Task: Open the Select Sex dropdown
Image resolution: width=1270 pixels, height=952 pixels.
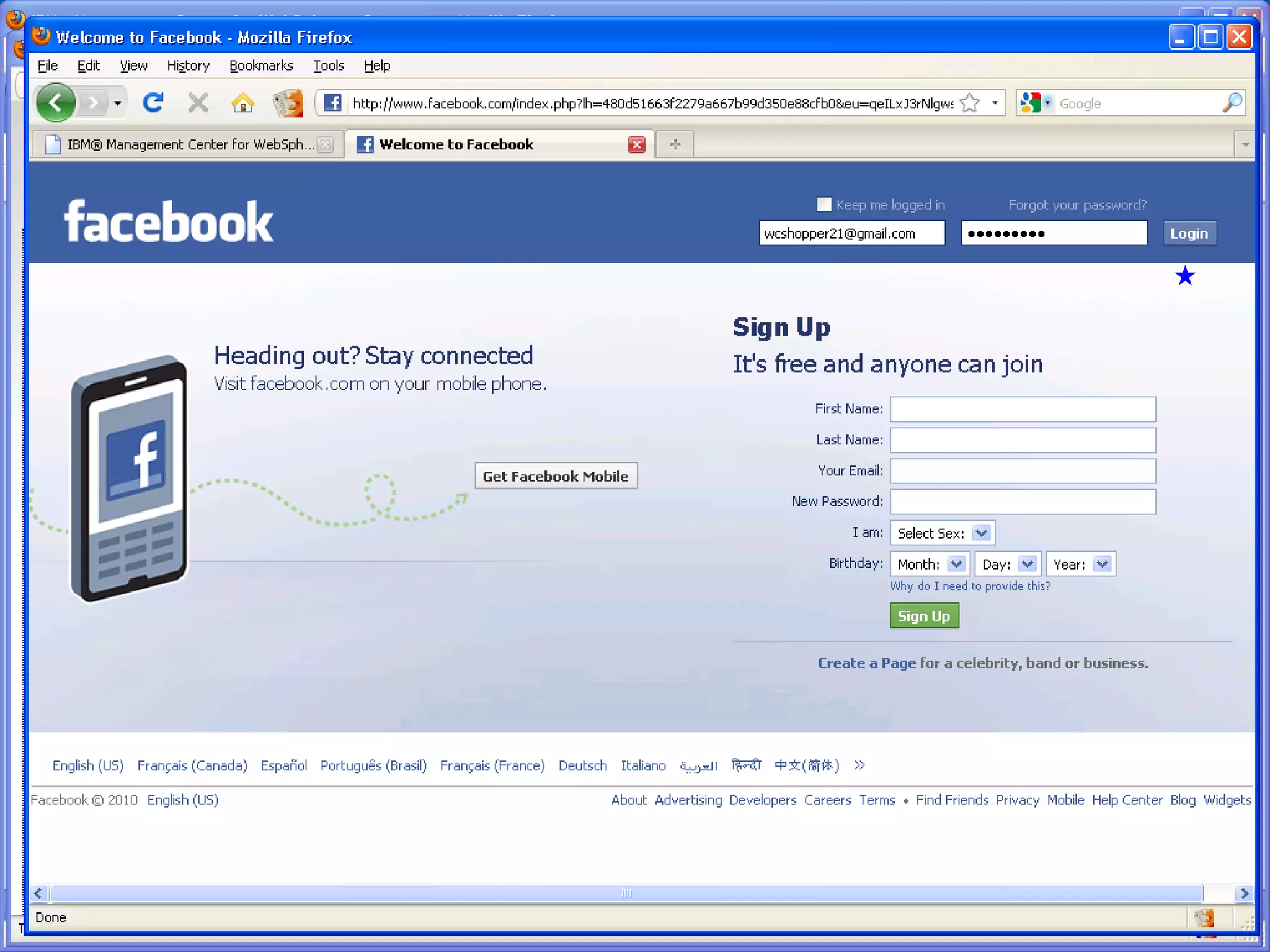Action: coord(942,533)
